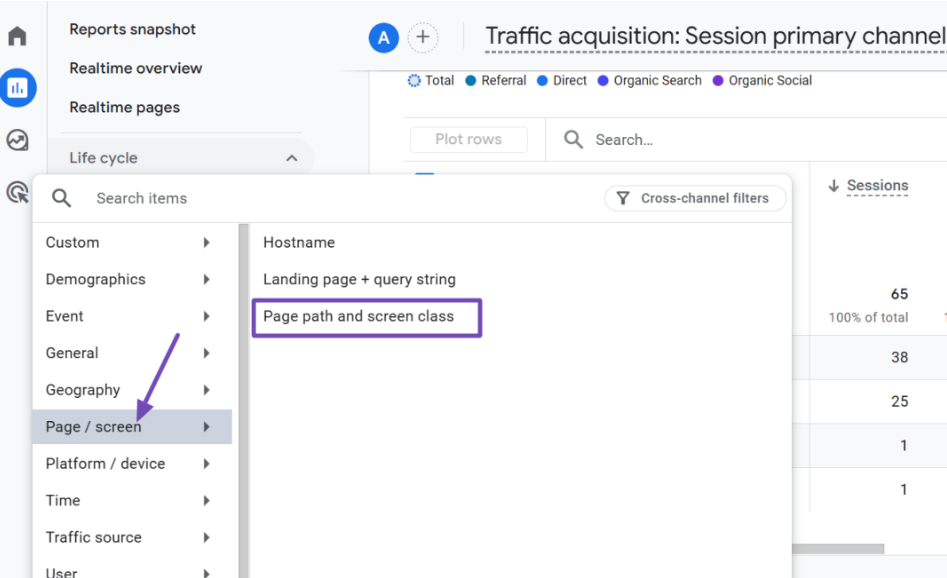
Task: Click the funnel icon in Cross-channel filters
Action: pyautogui.click(x=623, y=198)
